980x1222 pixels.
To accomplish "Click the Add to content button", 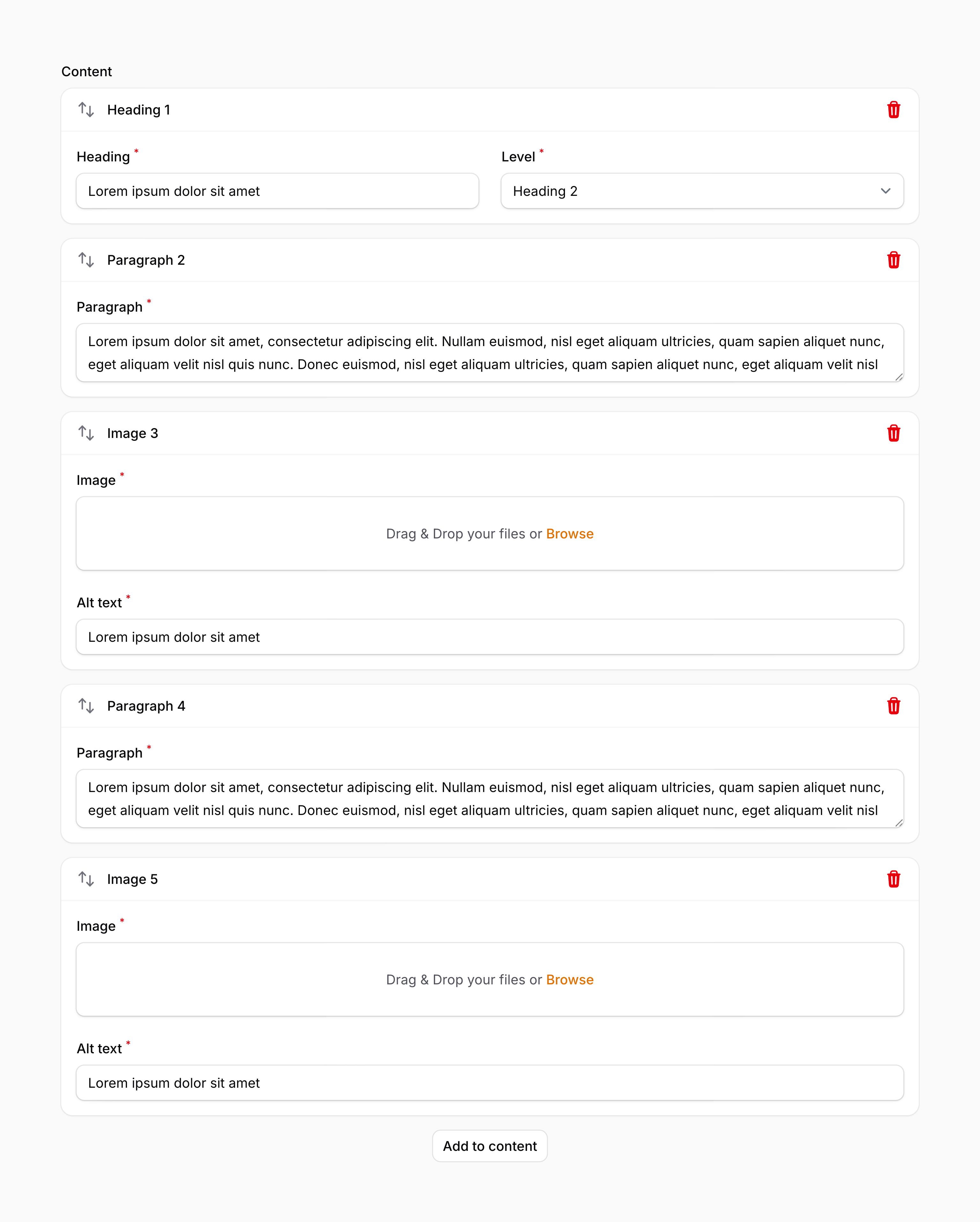I will (x=490, y=1146).
